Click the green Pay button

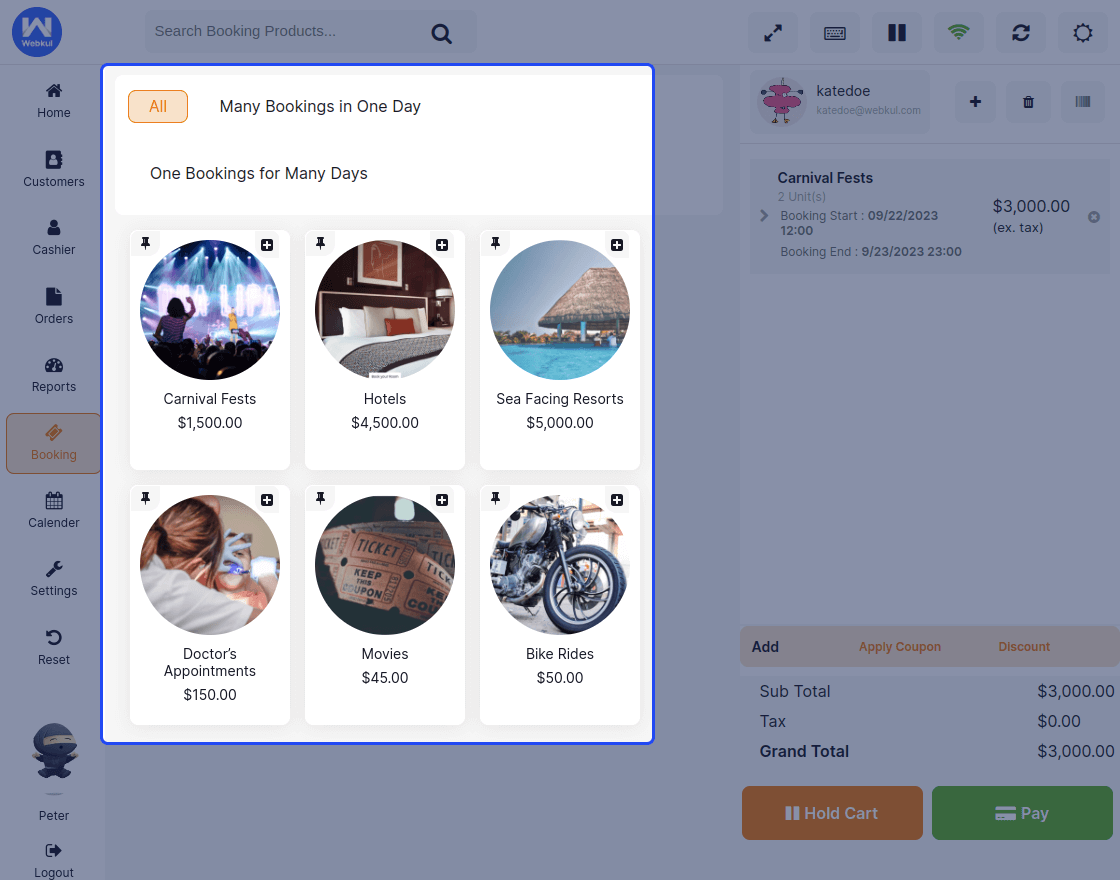pos(1022,813)
